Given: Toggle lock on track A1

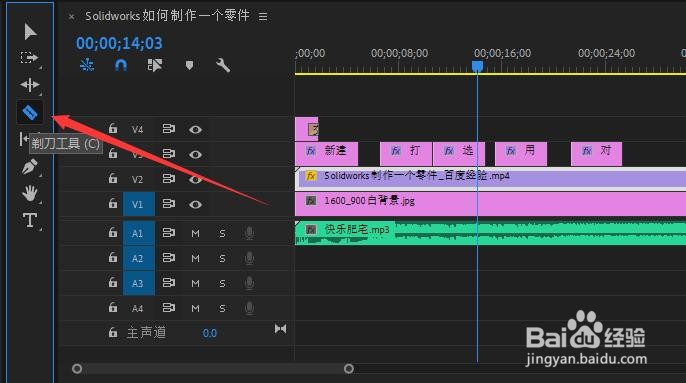Looking at the screenshot, I should pos(113,232).
